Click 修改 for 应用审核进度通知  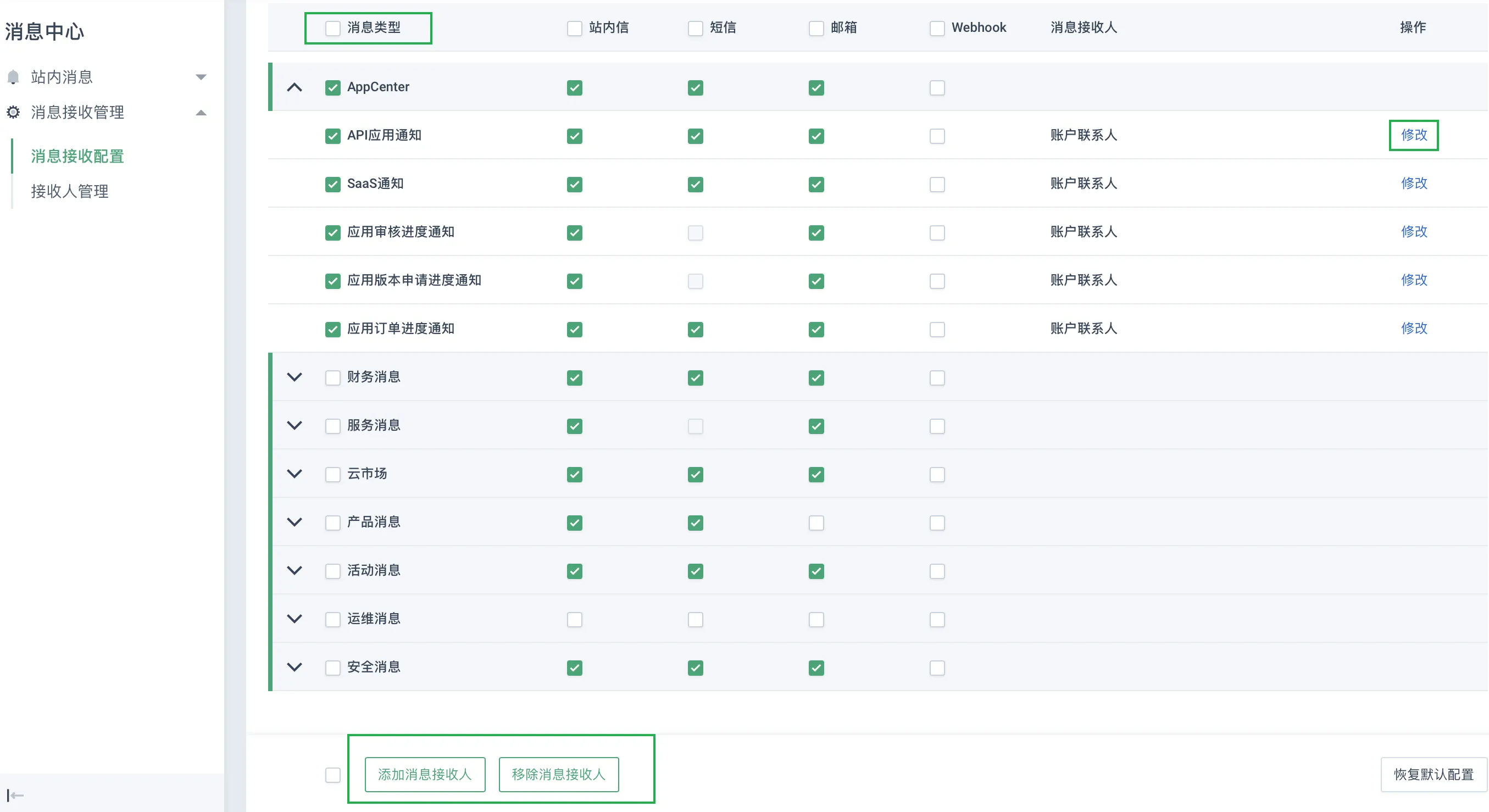point(1414,232)
